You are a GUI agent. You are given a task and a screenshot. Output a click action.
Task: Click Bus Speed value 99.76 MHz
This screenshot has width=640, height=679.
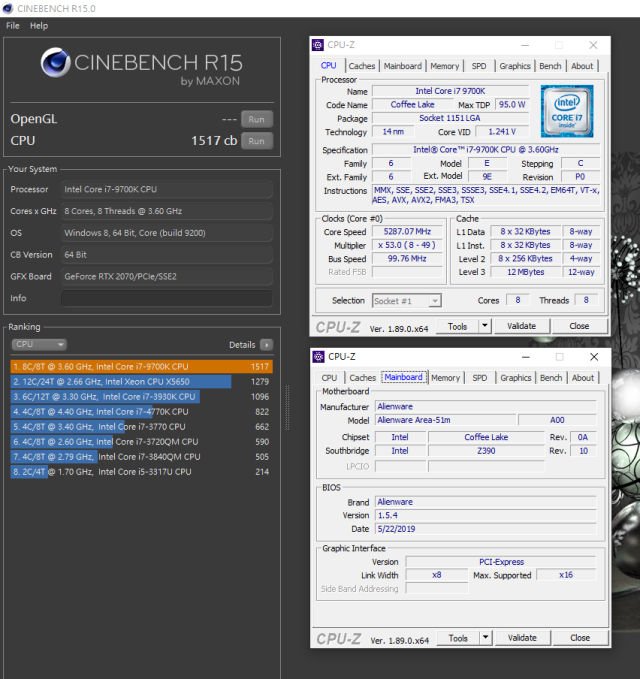[x=407, y=259]
